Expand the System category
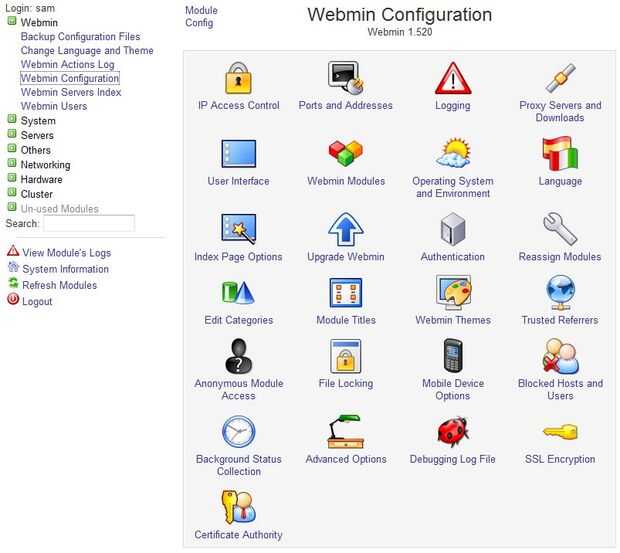 pyautogui.click(x=12, y=119)
